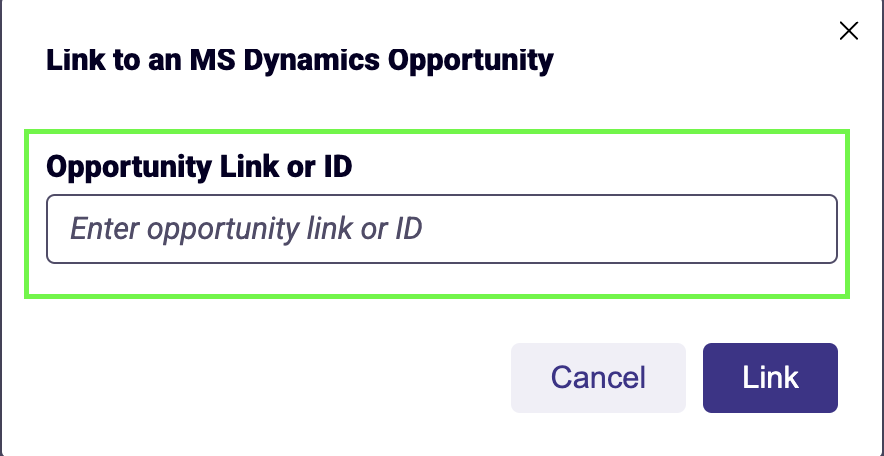
Task: Click the 'ID' text in the field label
Action: (x=337, y=166)
